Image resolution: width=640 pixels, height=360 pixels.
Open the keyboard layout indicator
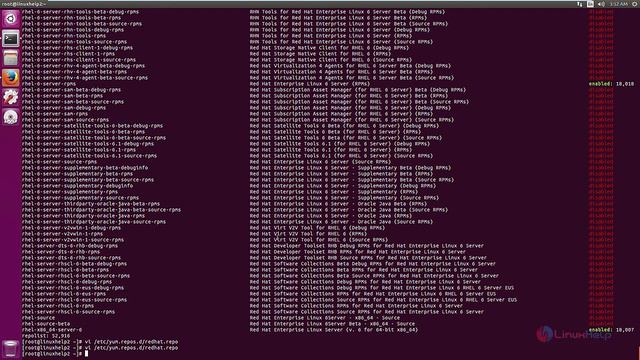[590, 4]
